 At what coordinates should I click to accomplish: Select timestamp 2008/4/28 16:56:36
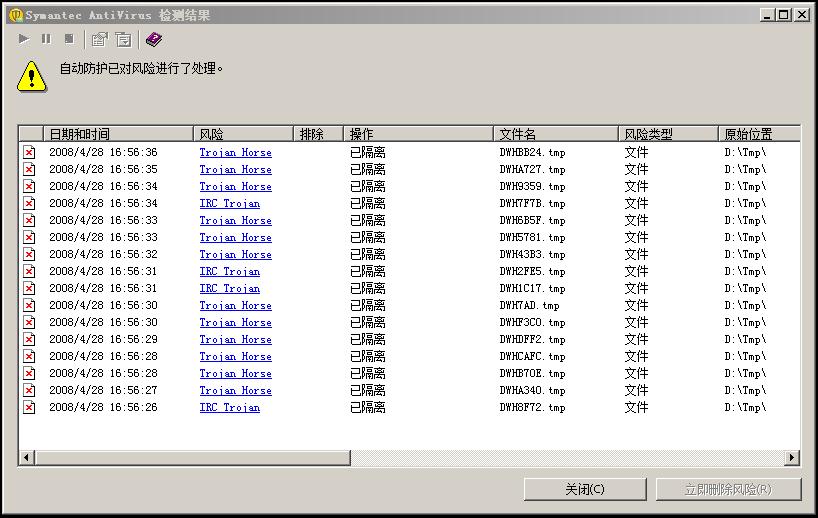point(103,152)
